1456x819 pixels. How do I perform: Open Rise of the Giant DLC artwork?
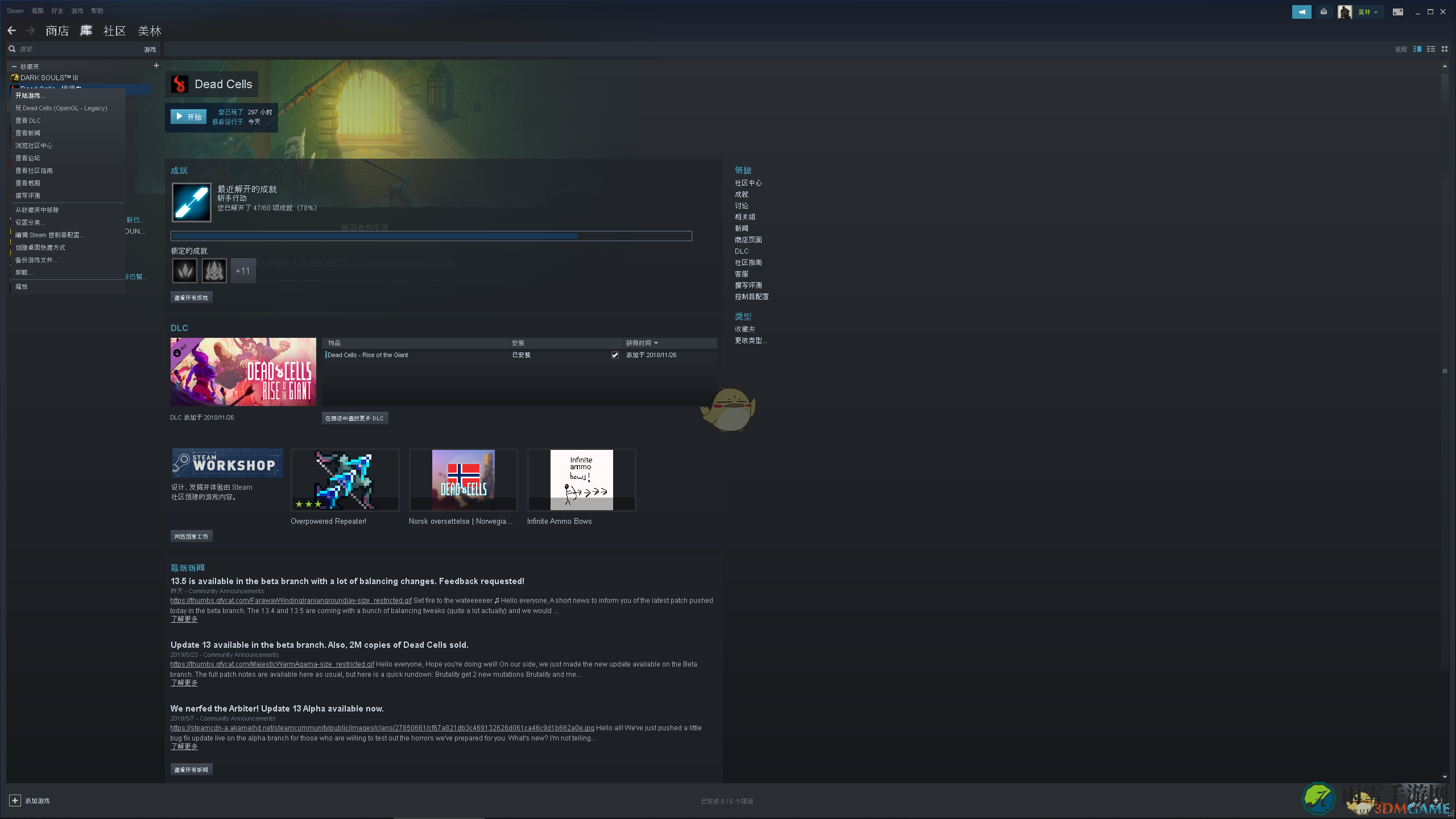tap(243, 372)
